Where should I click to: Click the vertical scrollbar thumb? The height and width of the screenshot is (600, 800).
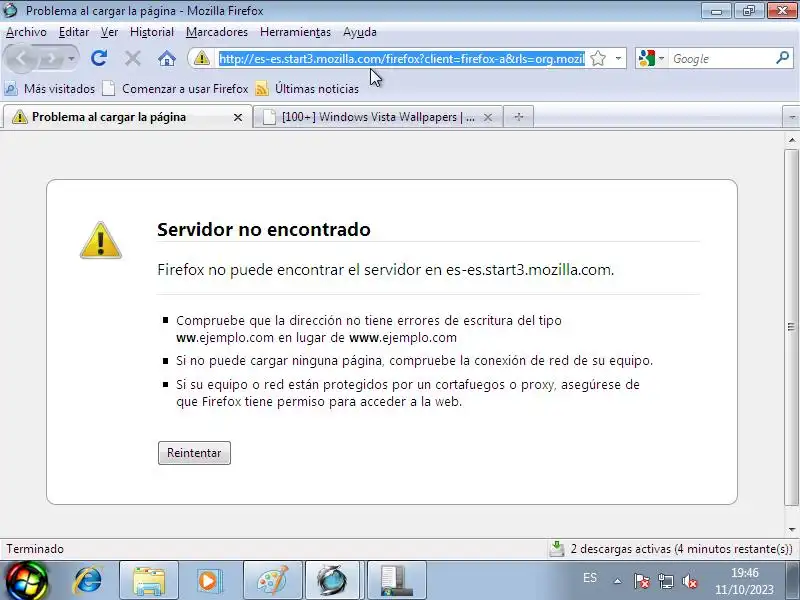(792, 327)
